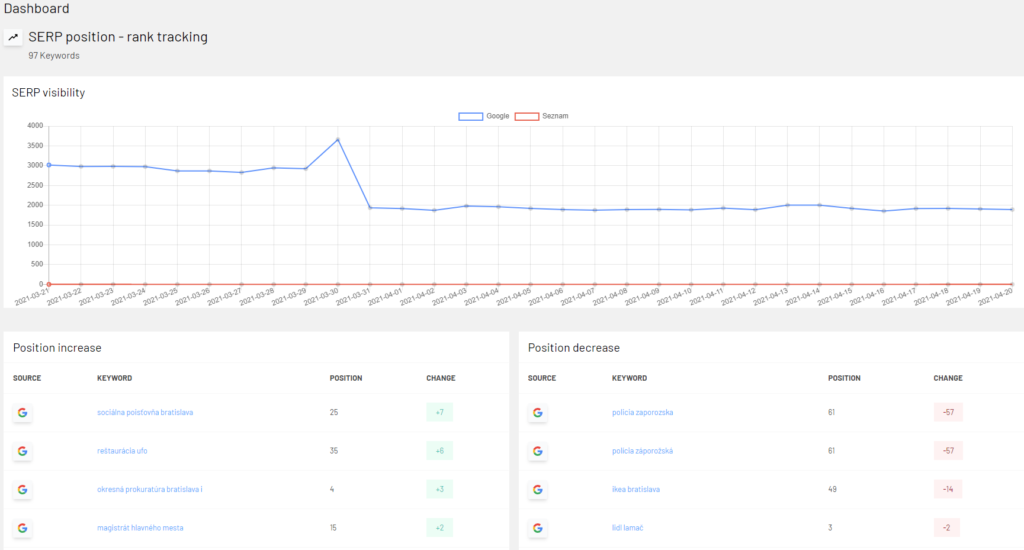Click the 97 Keywords label

[x=54, y=56]
